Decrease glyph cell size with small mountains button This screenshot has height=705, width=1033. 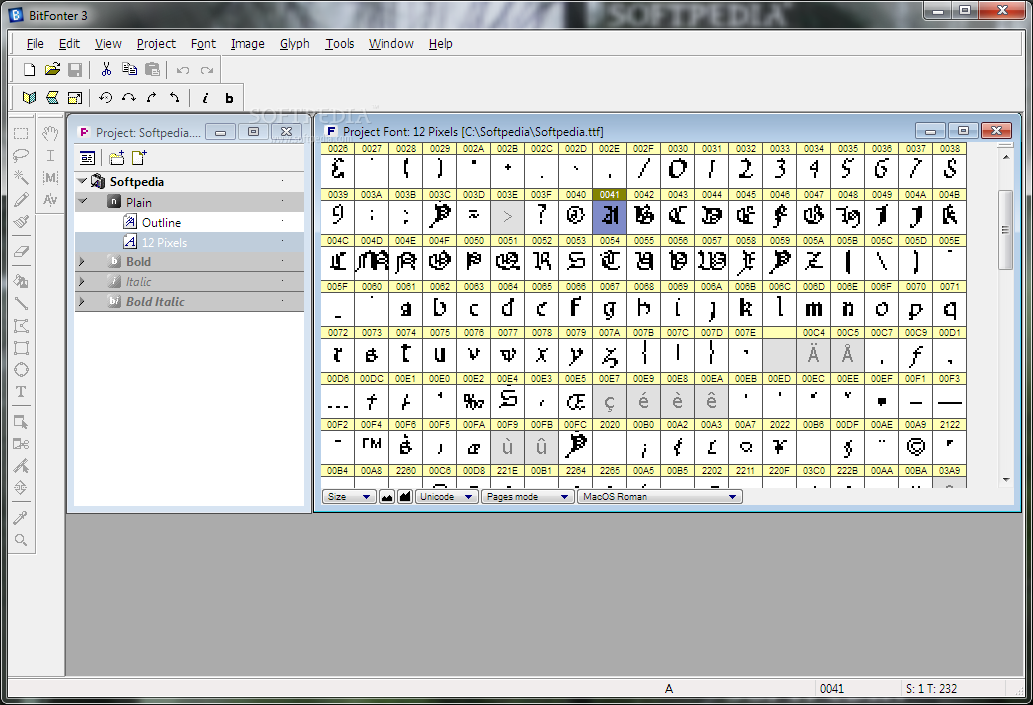click(x=387, y=497)
